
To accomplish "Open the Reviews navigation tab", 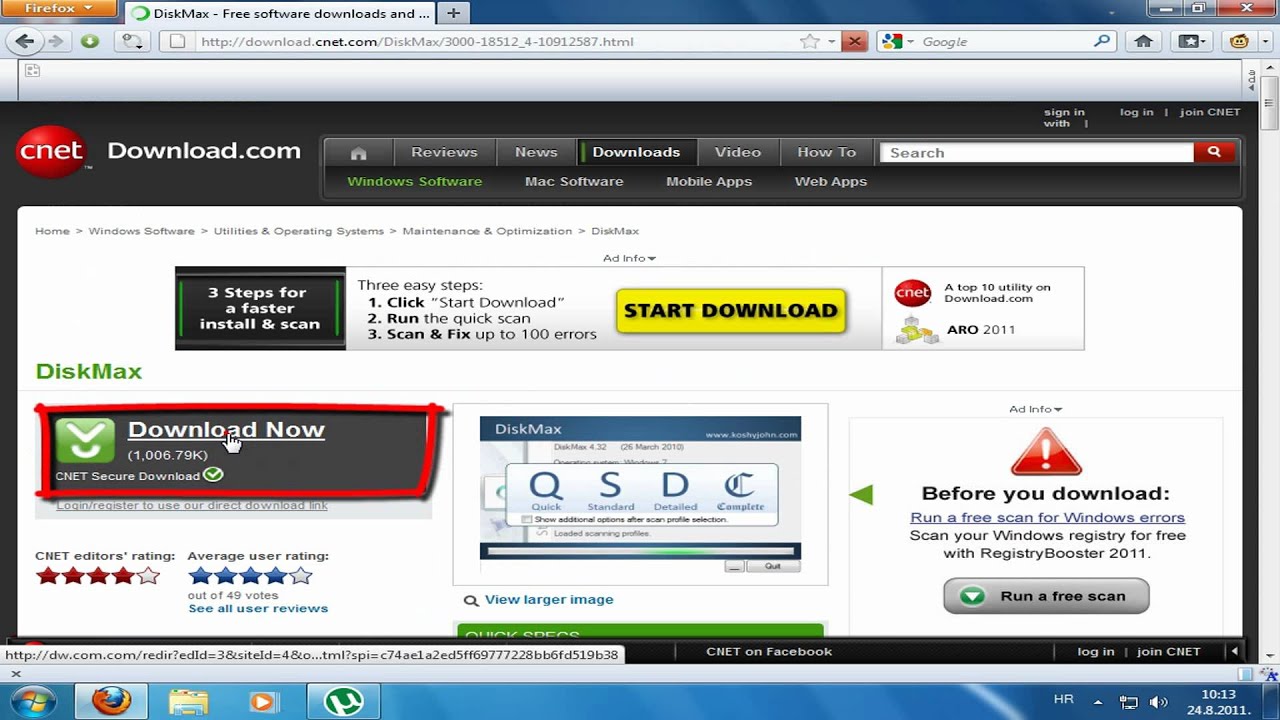I will pyautogui.click(x=444, y=152).
